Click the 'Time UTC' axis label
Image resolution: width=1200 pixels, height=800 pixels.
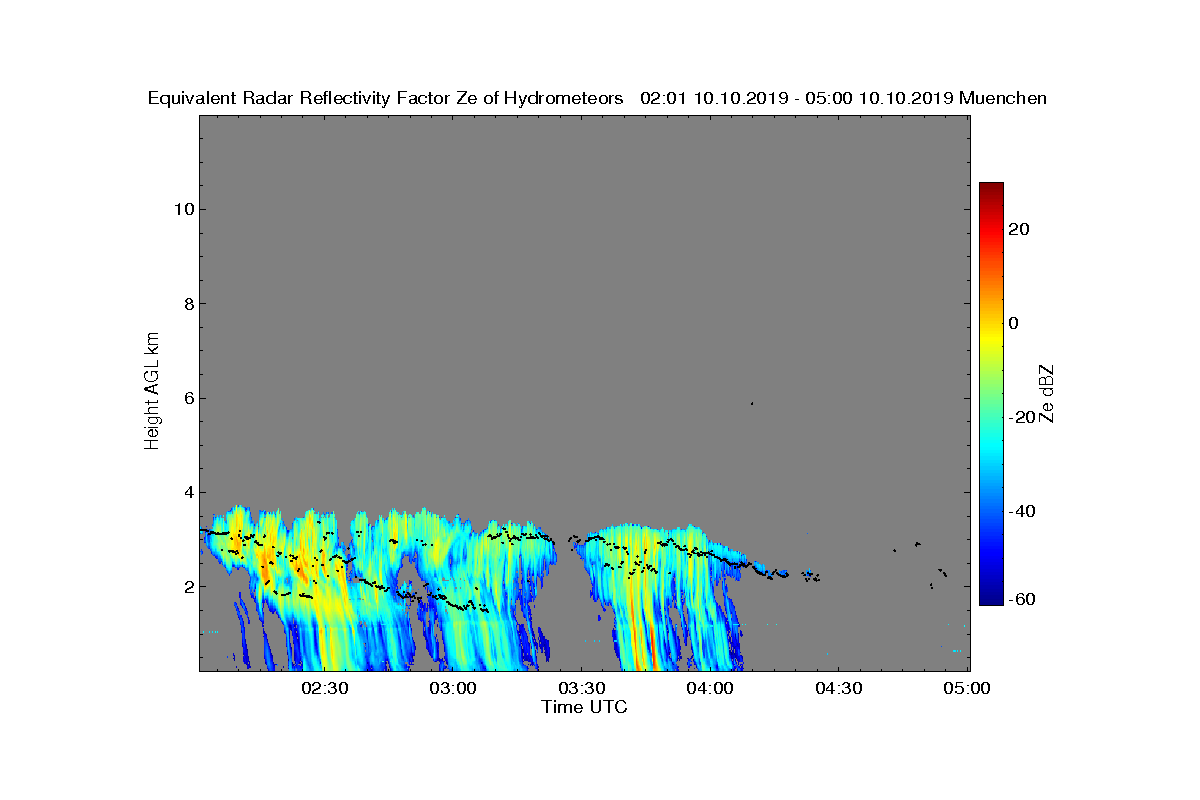click(x=584, y=707)
